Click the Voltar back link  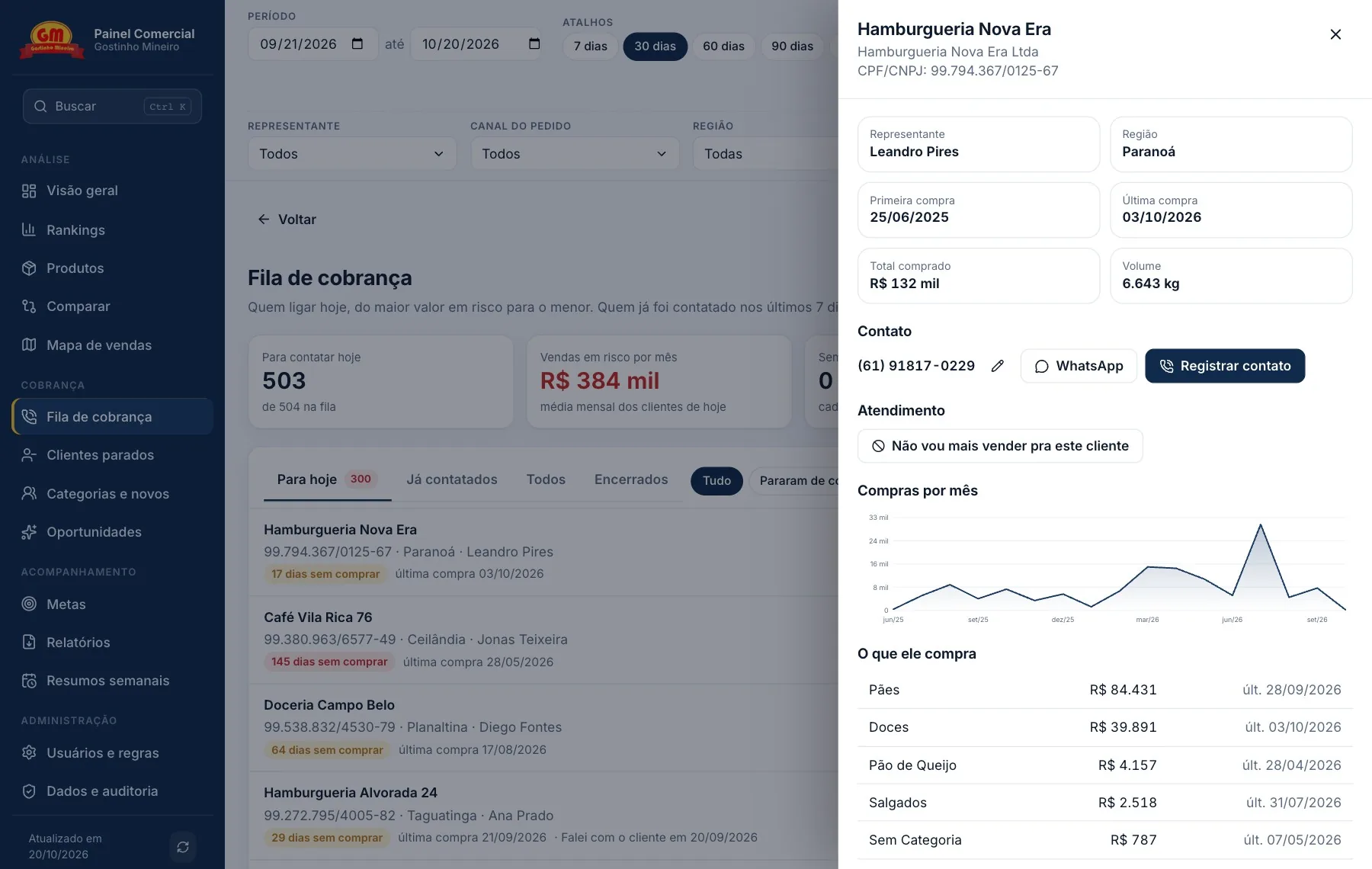coord(287,220)
